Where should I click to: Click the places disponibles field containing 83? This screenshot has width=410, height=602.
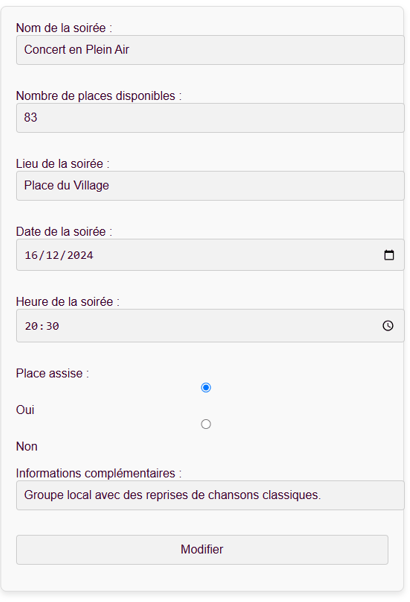(210, 118)
